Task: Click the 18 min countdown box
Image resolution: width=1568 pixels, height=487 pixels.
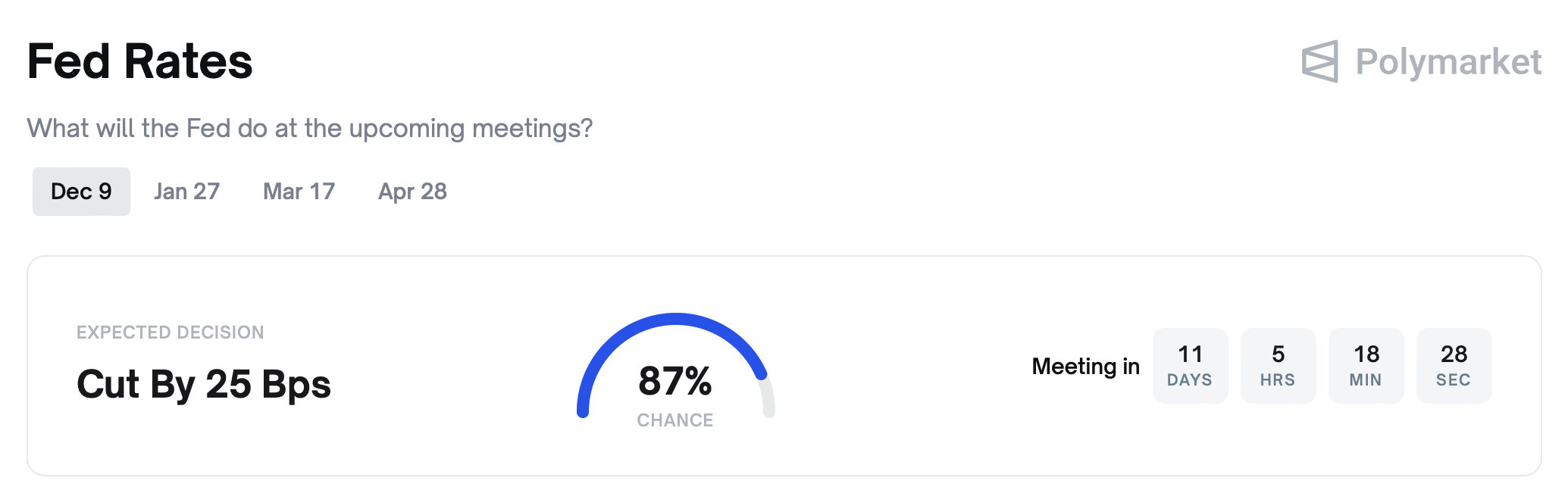Action: (x=1366, y=366)
